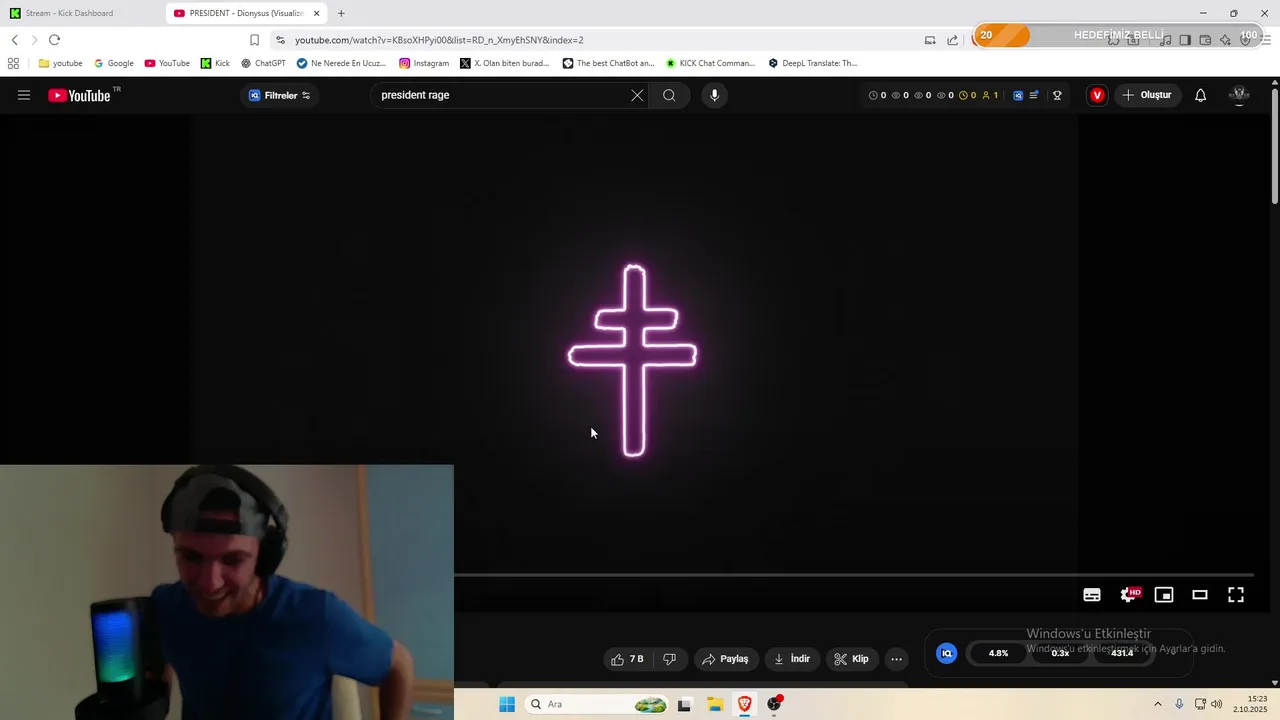Reload the page

point(54,40)
